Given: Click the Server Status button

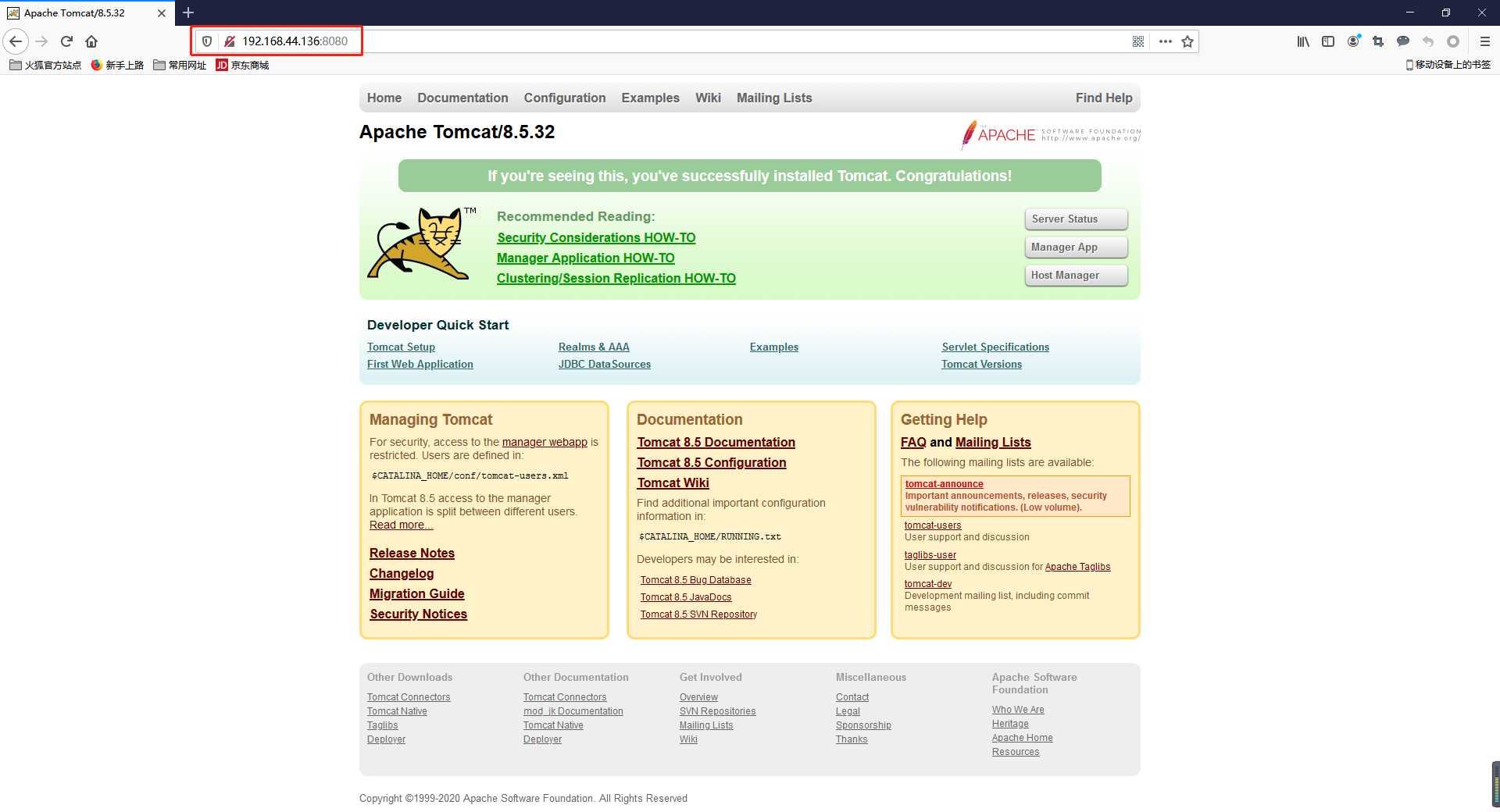Looking at the screenshot, I should point(1076,219).
